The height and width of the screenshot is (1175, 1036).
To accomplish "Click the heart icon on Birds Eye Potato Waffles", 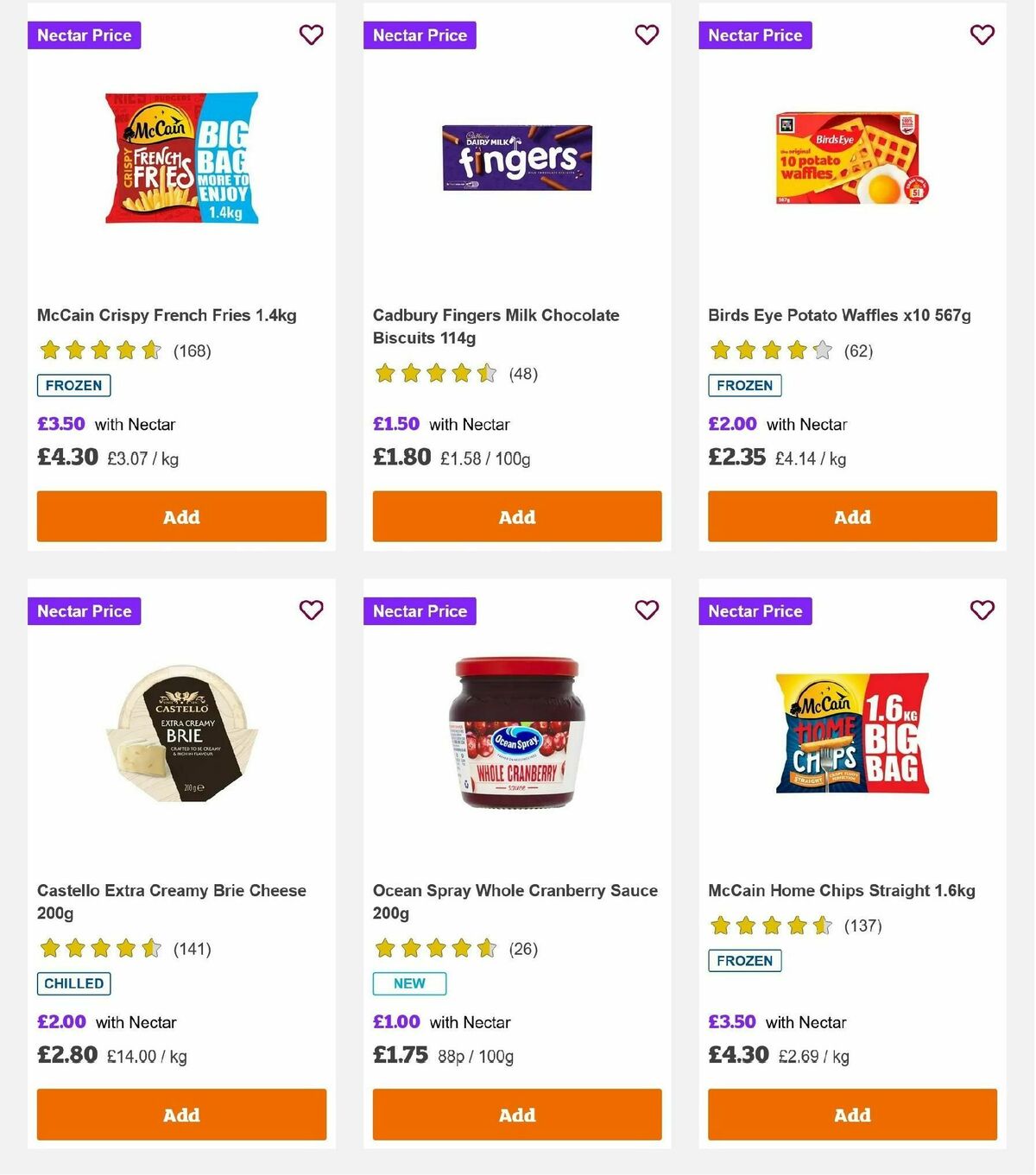I will [982, 35].
